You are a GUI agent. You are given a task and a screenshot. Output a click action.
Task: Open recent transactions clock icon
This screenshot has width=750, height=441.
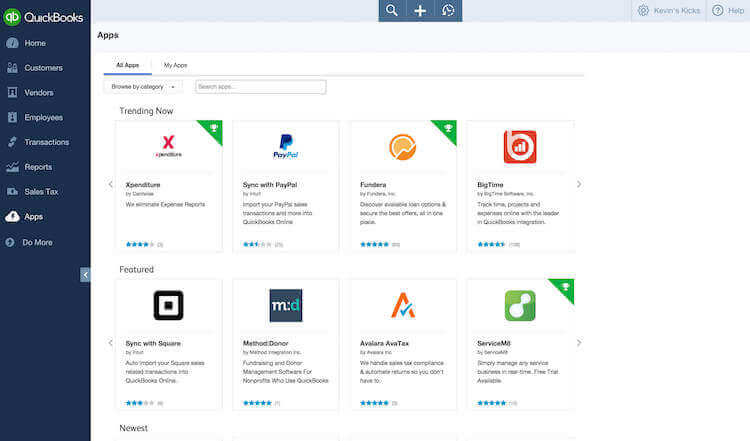448,10
